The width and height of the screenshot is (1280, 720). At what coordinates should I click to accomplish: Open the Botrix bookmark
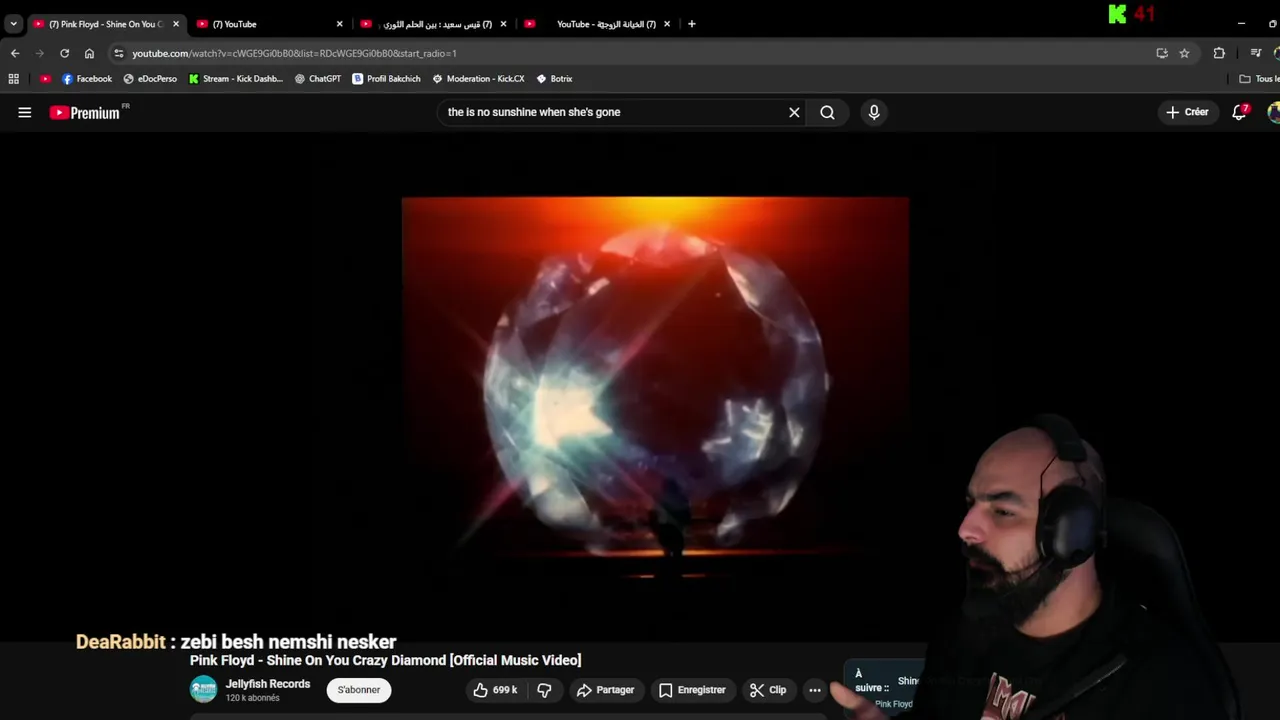pyautogui.click(x=555, y=79)
